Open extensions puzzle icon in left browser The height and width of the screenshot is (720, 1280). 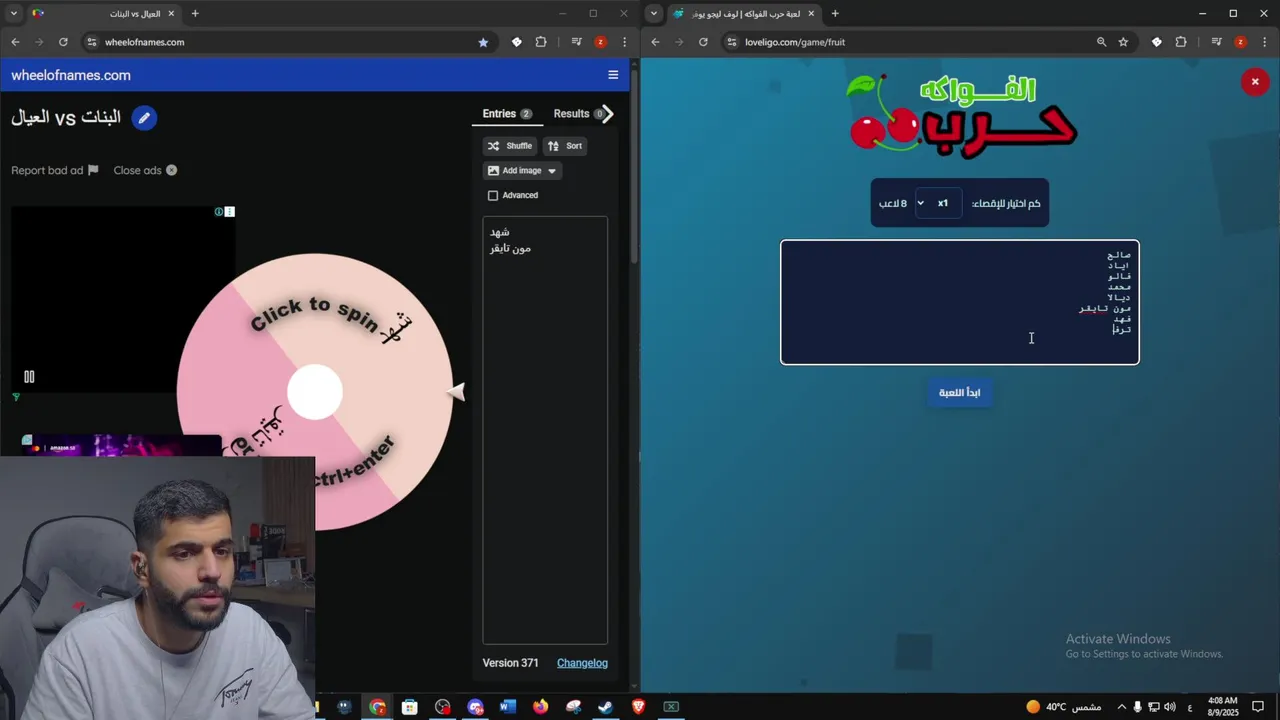541,42
